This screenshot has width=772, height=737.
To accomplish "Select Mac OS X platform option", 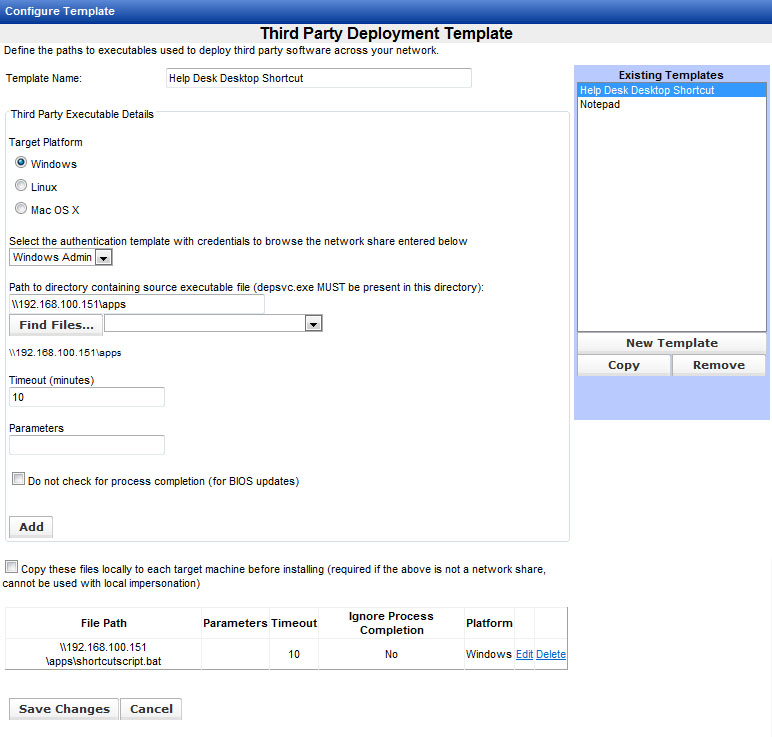I will pos(21,209).
